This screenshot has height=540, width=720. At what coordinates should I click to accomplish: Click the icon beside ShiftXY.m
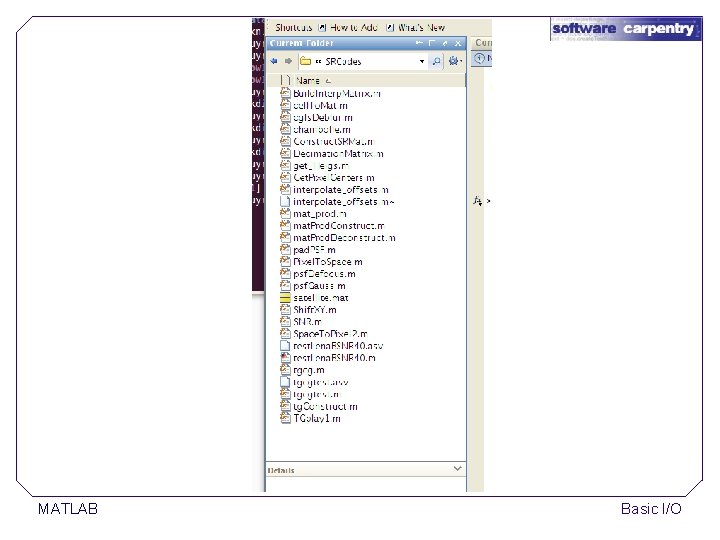tap(285, 309)
